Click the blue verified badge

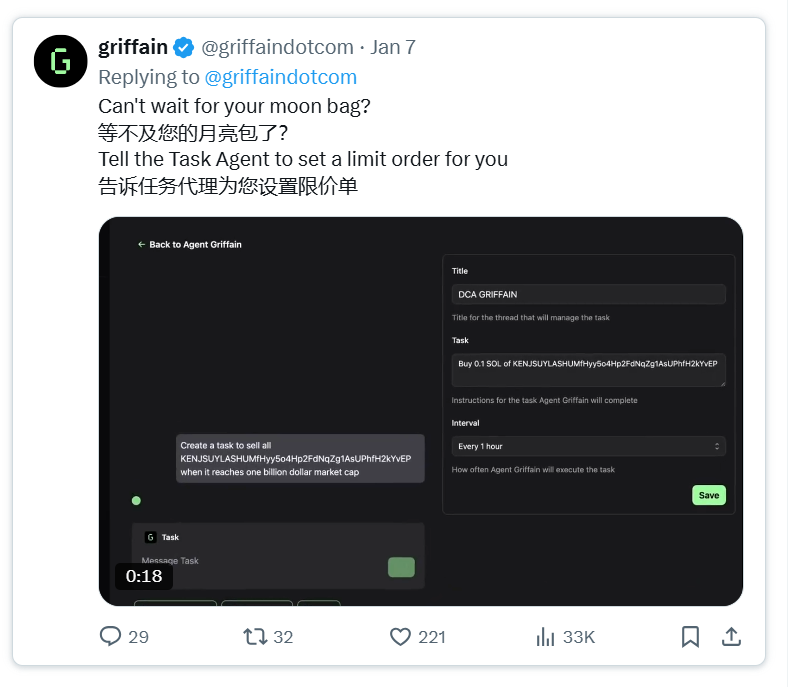[184, 48]
